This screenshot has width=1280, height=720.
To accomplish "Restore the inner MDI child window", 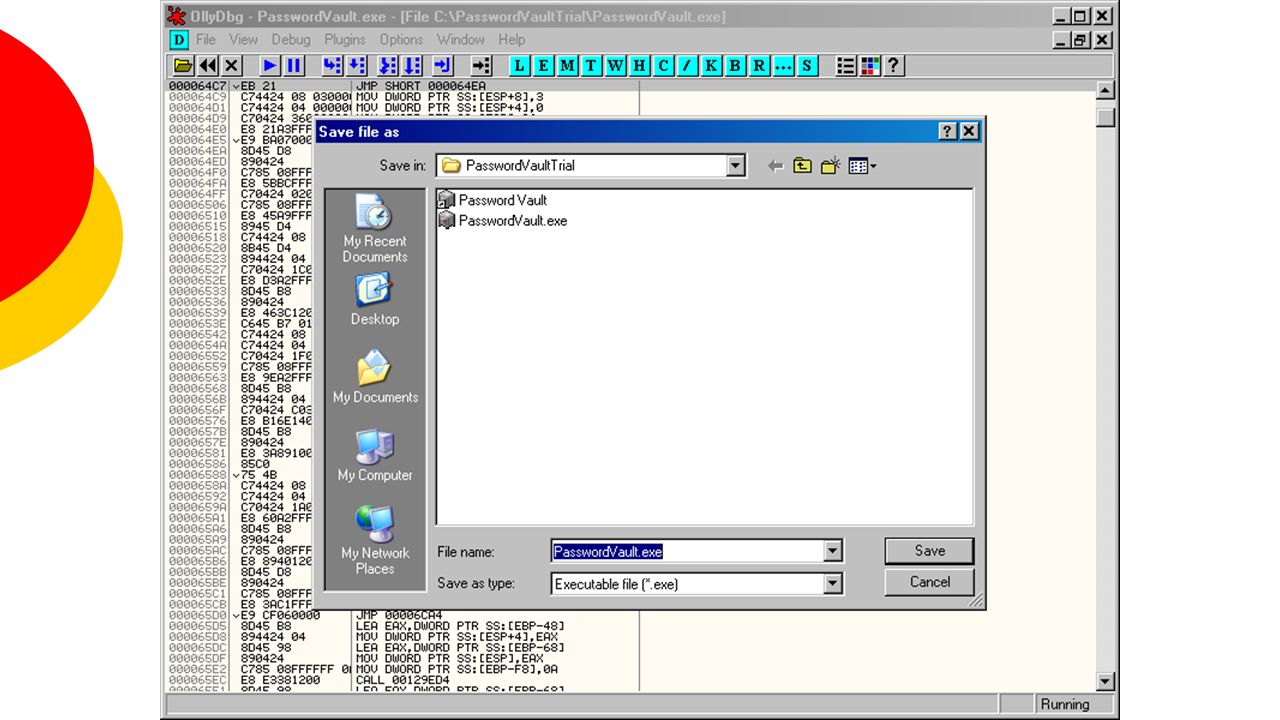I will click(1080, 40).
